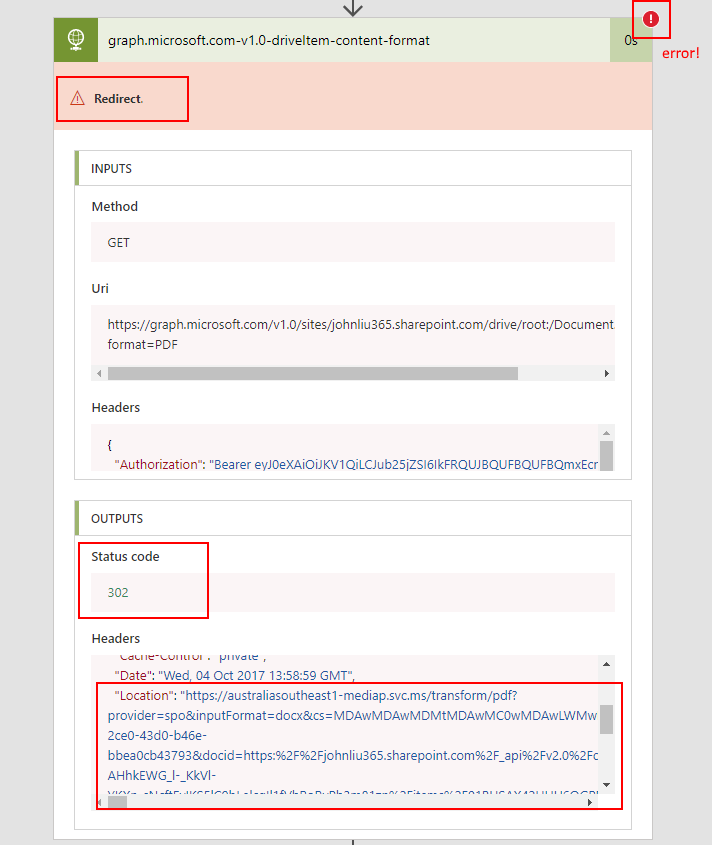The height and width of the screenshot is (845, 712).
Task: Click left arrow of output Headers horizontal scrollbar
Action: click(99, 801)
